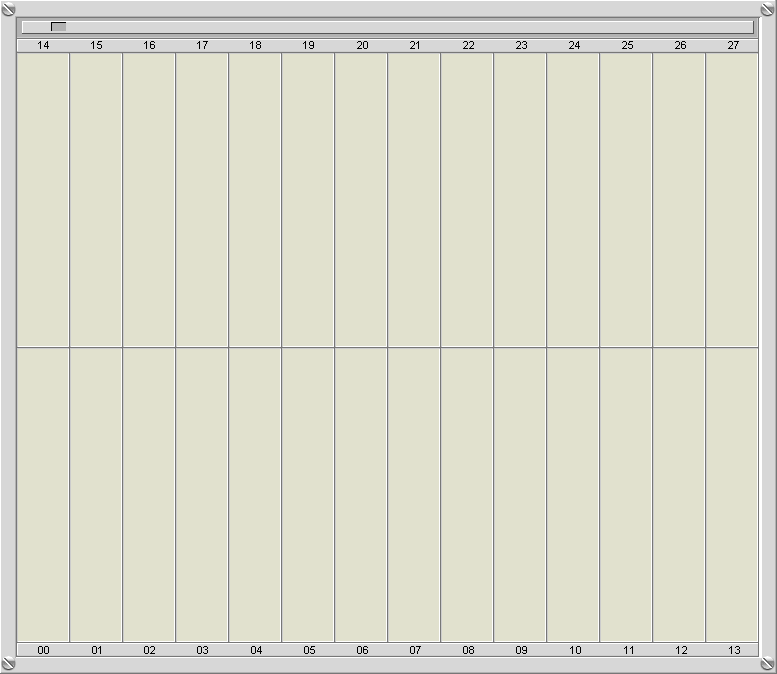The height and width of the screenshot is (674, 777).
Task: Pick the lower slot above label 06
Action: click(361, 495)
